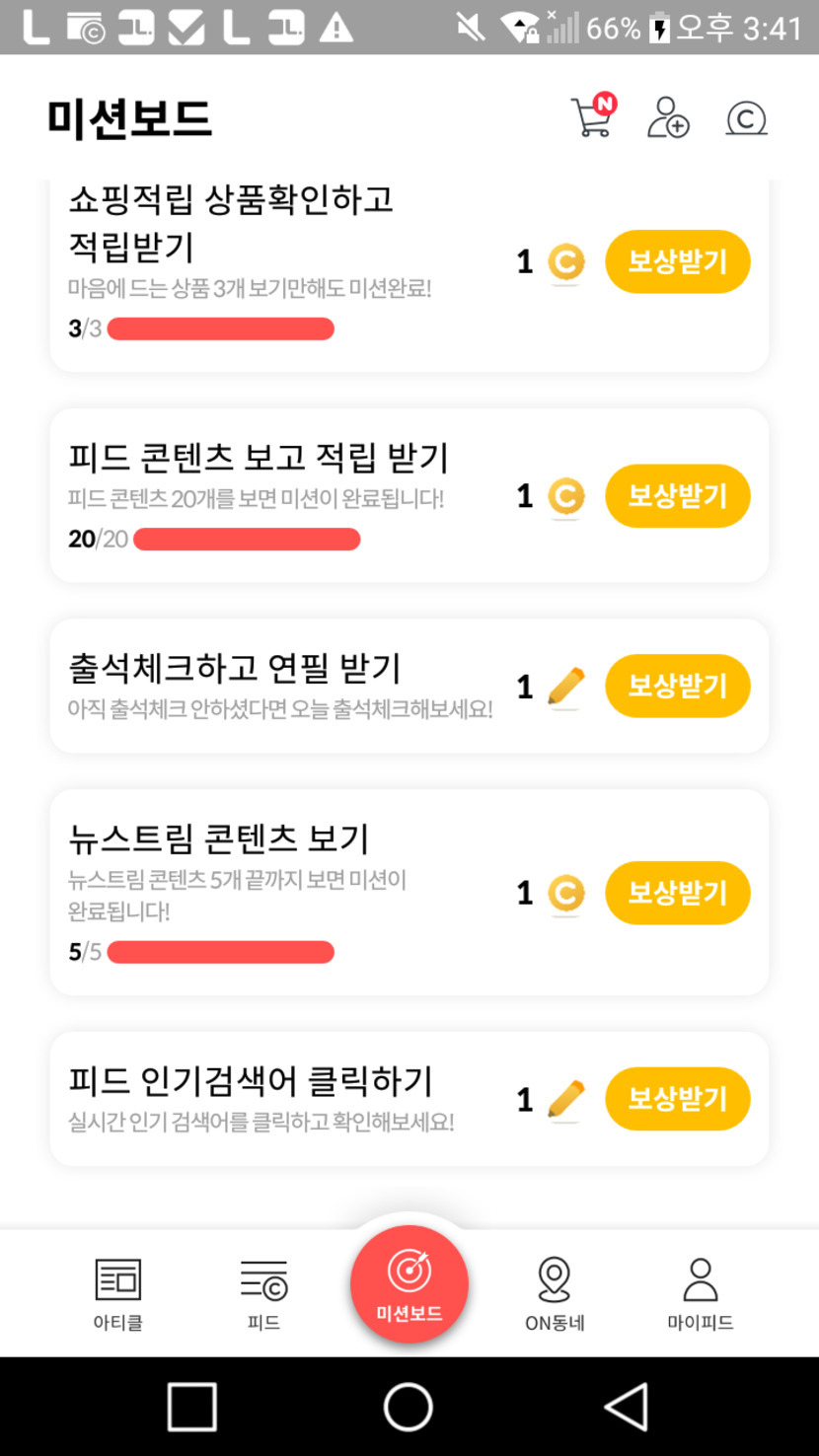The width and height of the screenshot is (819, 1456).
Task: Claim reward for 출석체크하고 연필 받기
Action: [x=678, y=687]
